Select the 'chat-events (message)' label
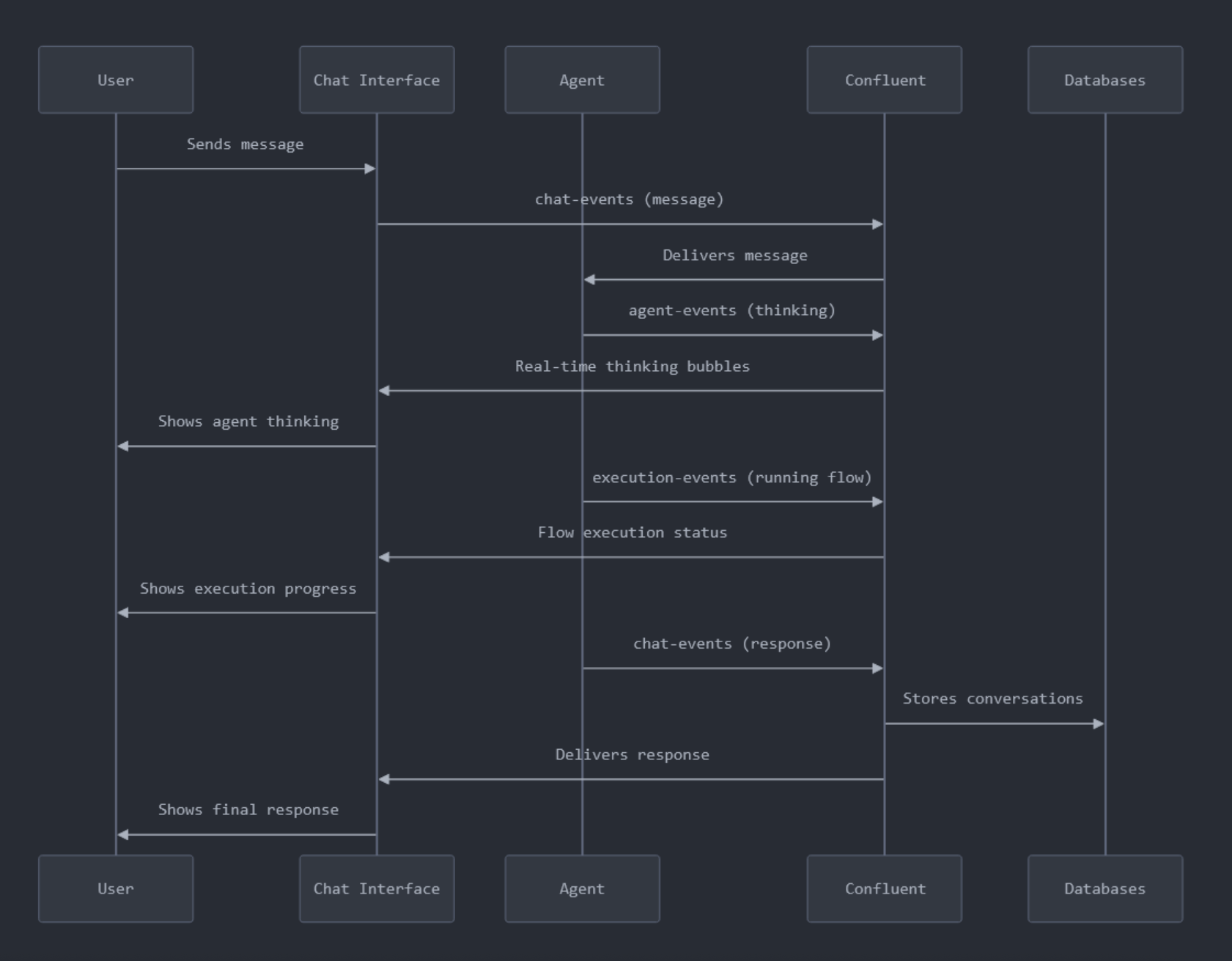The width and height of the screenshot is (1232, 961). (630, 199)
